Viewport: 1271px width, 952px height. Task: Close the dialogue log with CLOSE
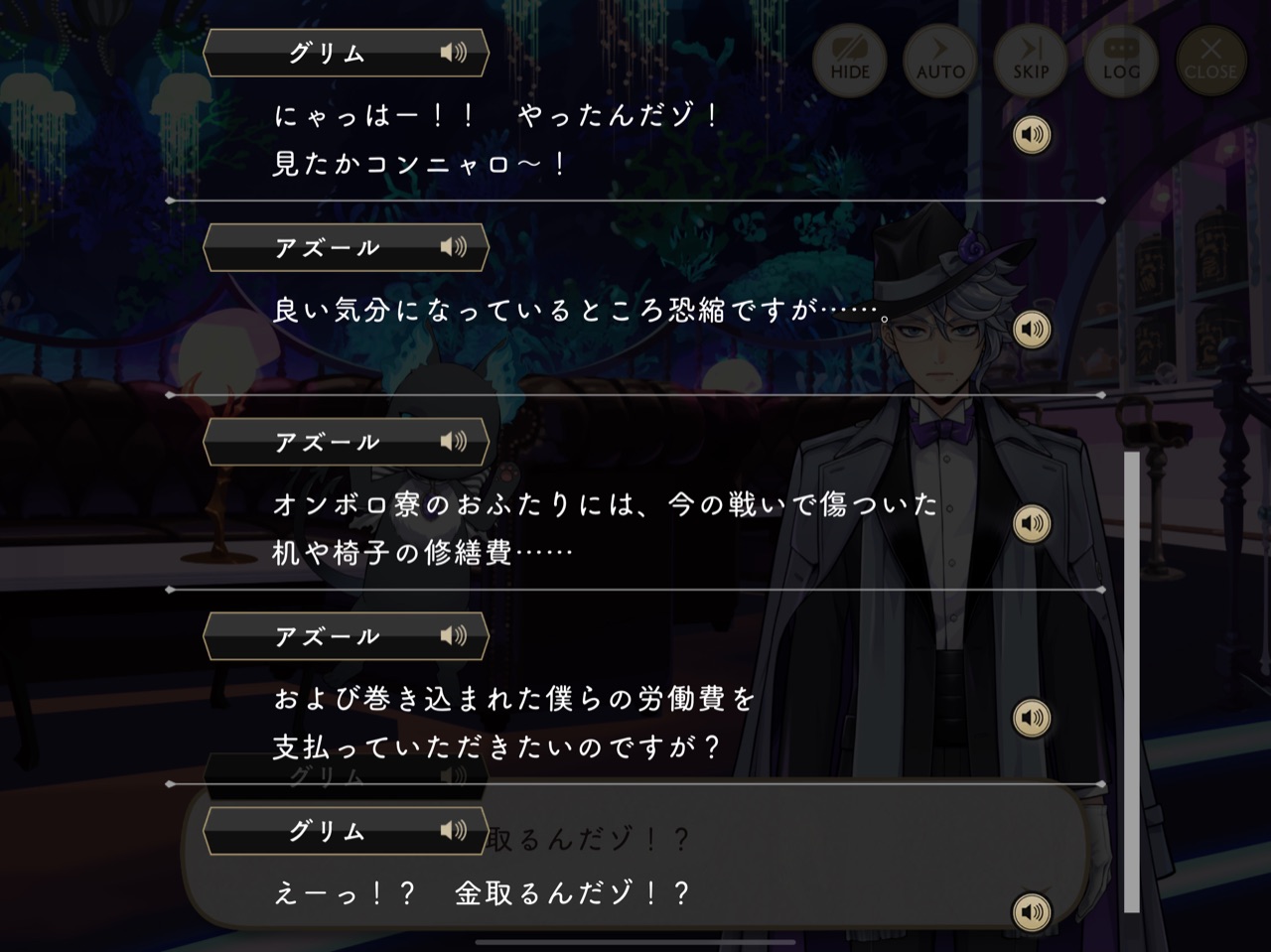[x=1210, y=61]
